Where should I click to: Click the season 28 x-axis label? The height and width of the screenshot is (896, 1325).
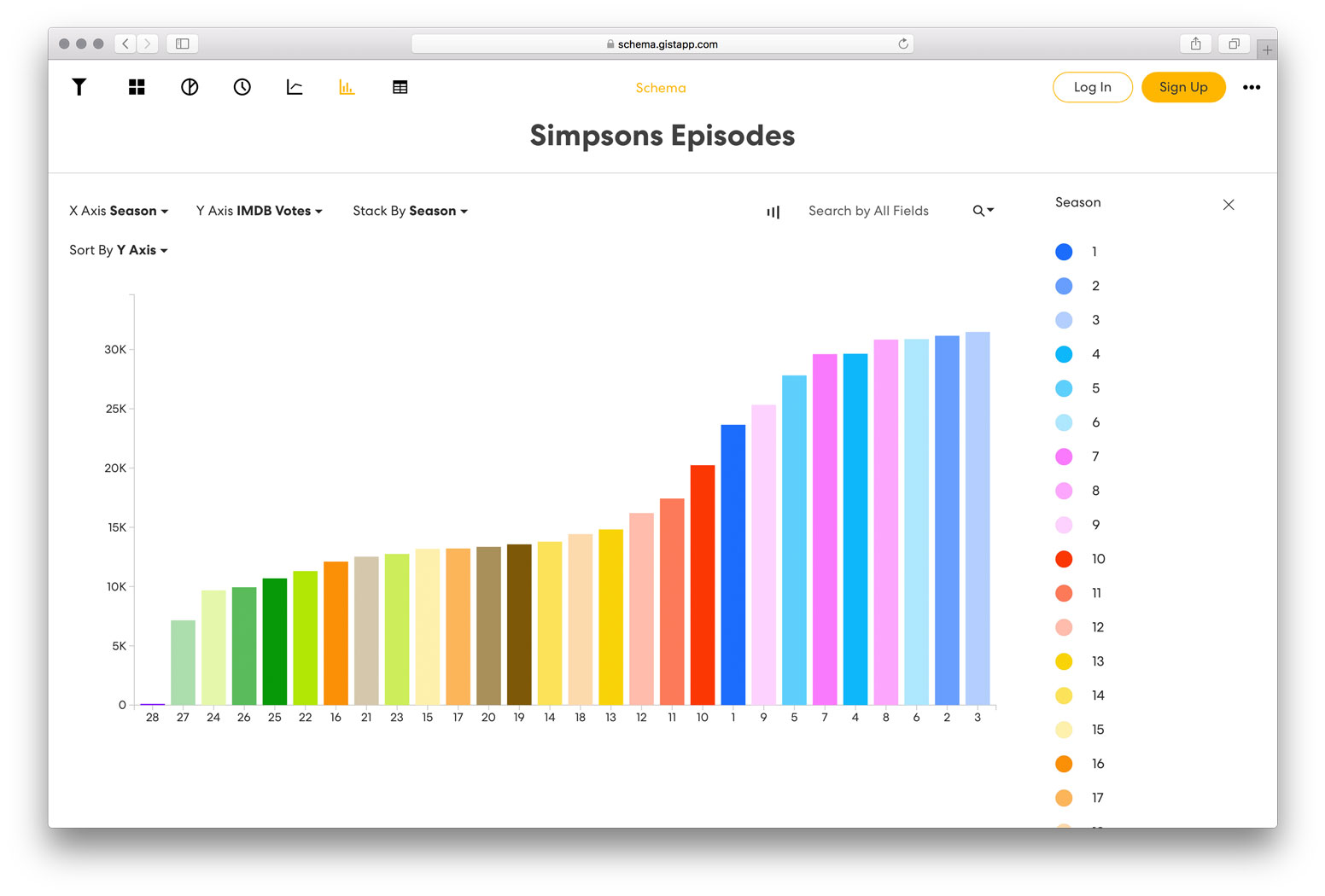pyautogui.click(x=152, y=718)
